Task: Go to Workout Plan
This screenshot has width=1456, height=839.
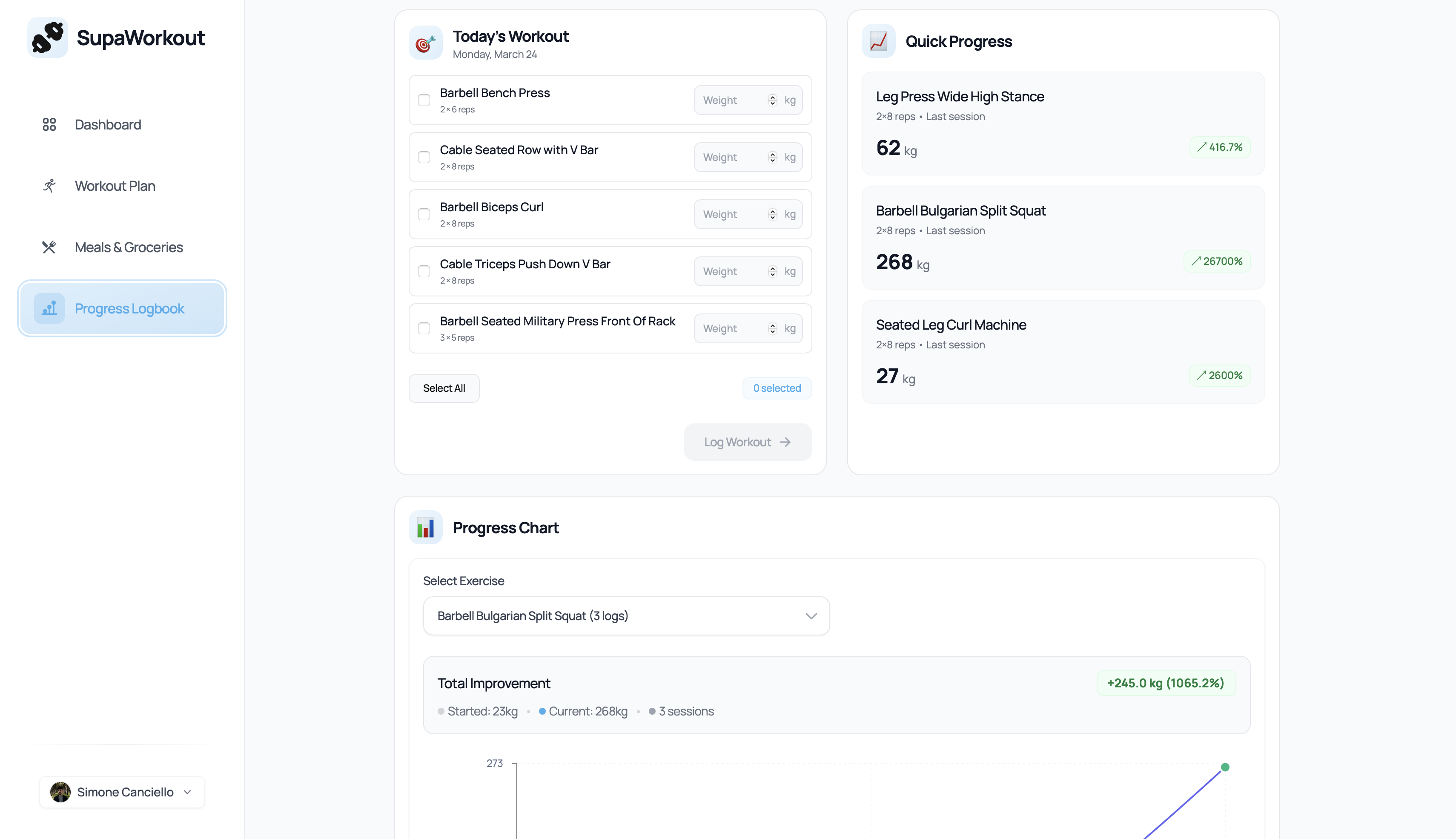Action: coord(122,186)
